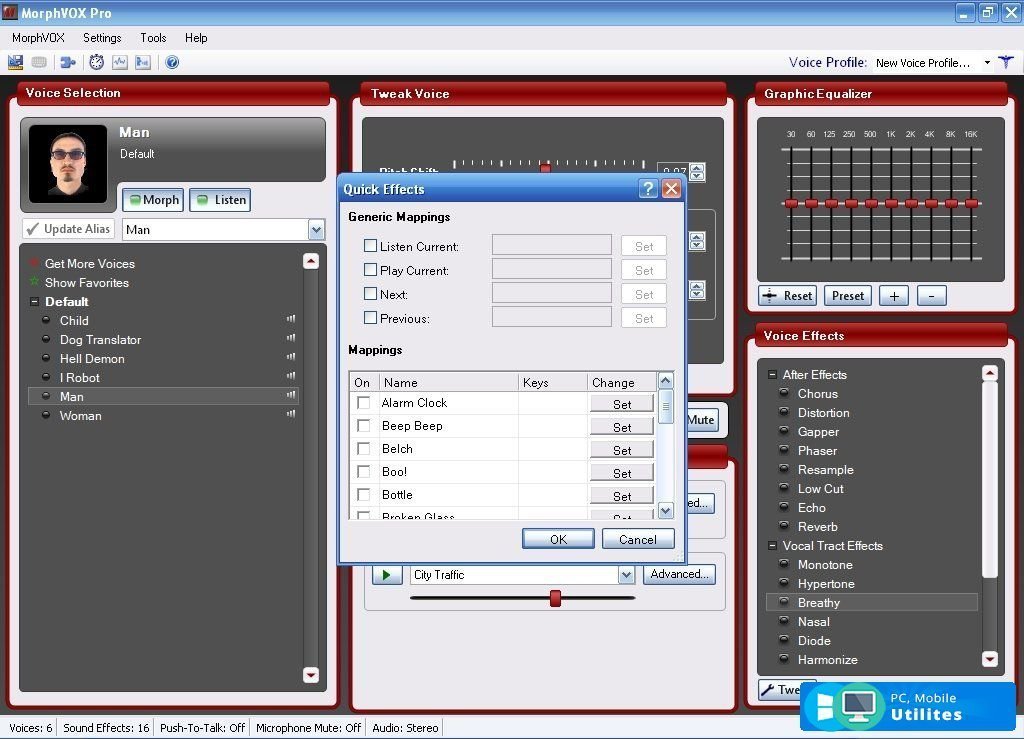Click the Set button for Beep Beep
This screenshot has height=739, width=1024.
[622, 427]
